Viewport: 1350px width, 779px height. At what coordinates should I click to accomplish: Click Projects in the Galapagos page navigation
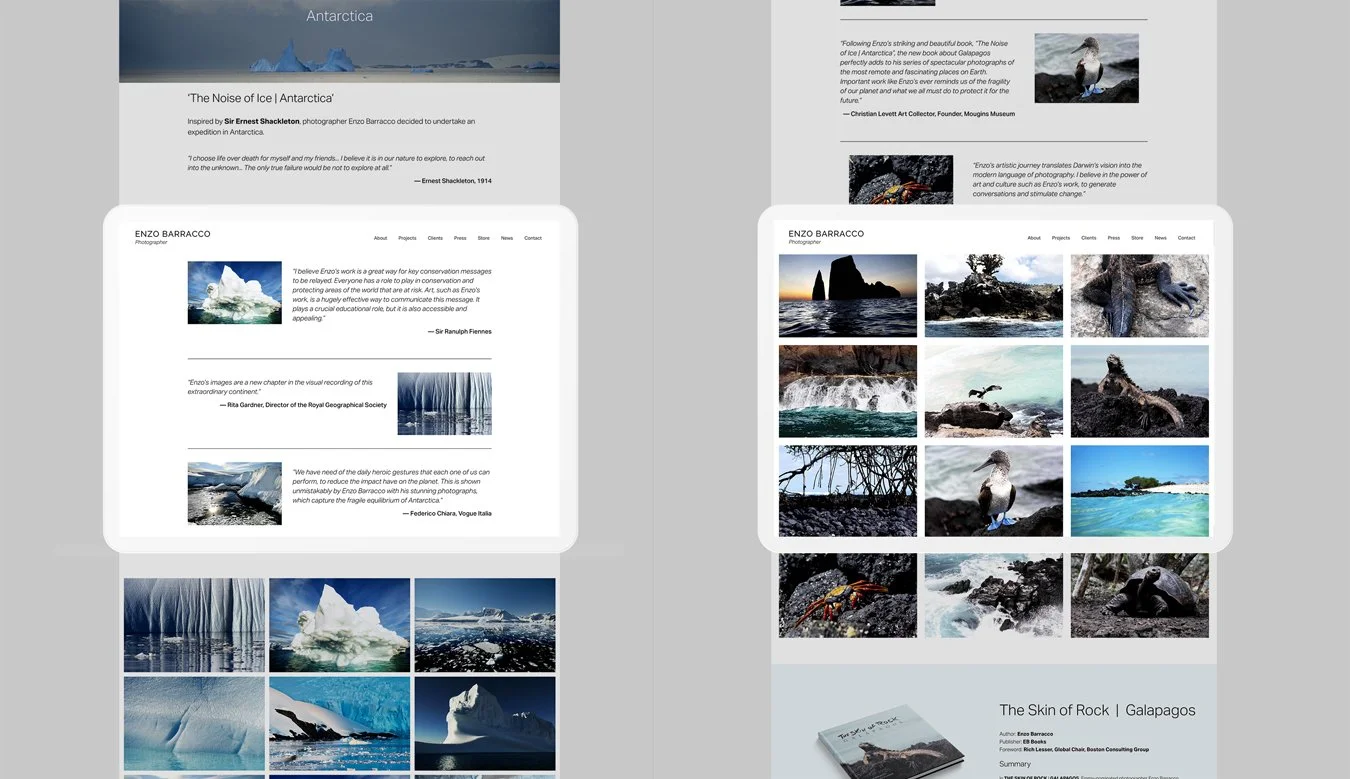1061,238
